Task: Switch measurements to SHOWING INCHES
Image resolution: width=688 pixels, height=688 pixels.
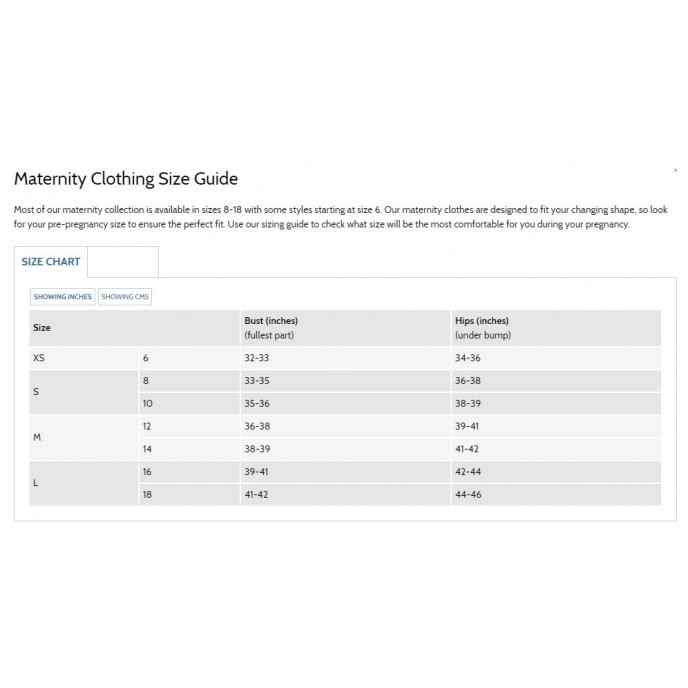Action: coord(63,297)
